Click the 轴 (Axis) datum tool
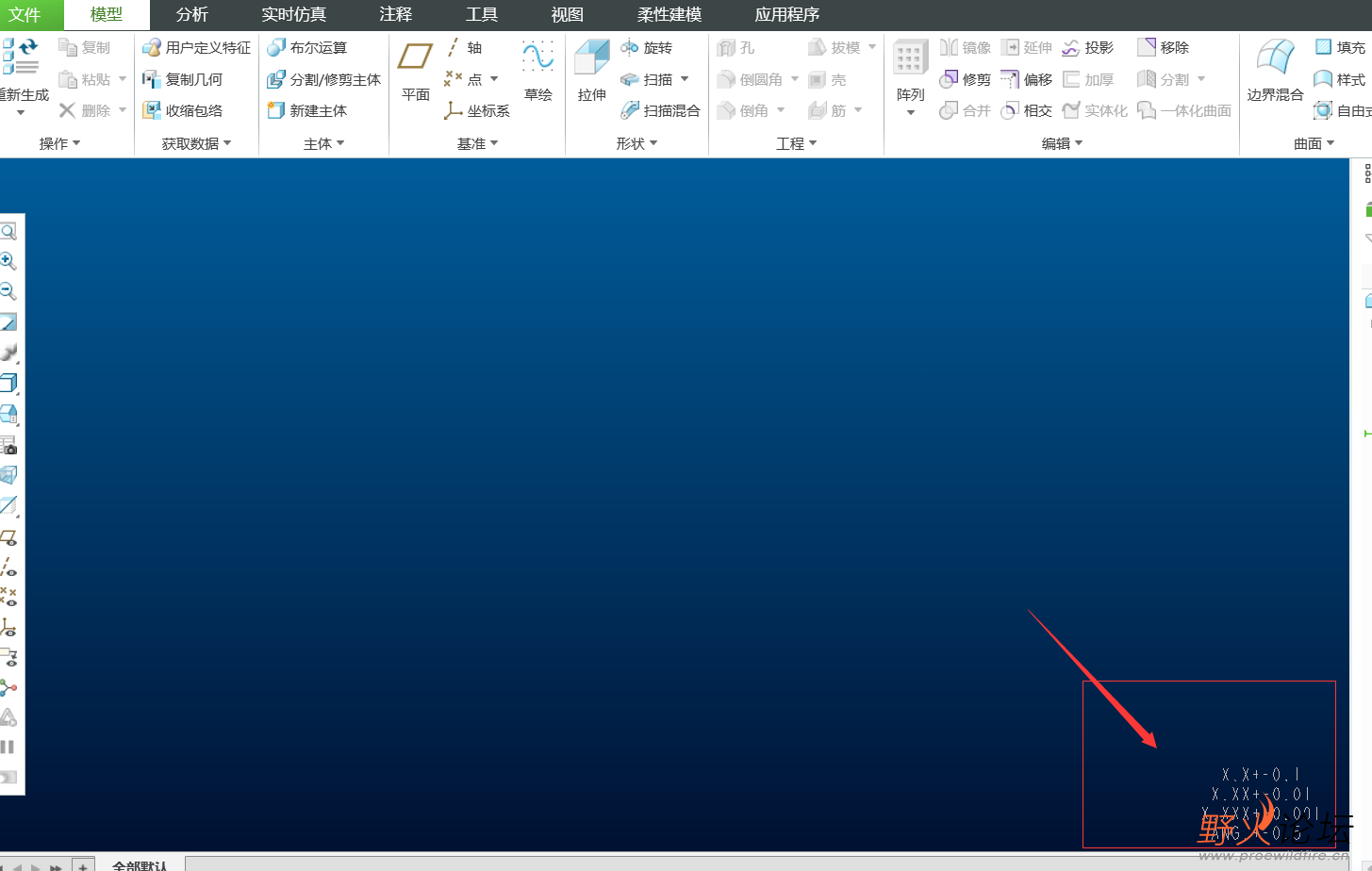The width and height of the screenshot is (1372, 871). [463, 48]
